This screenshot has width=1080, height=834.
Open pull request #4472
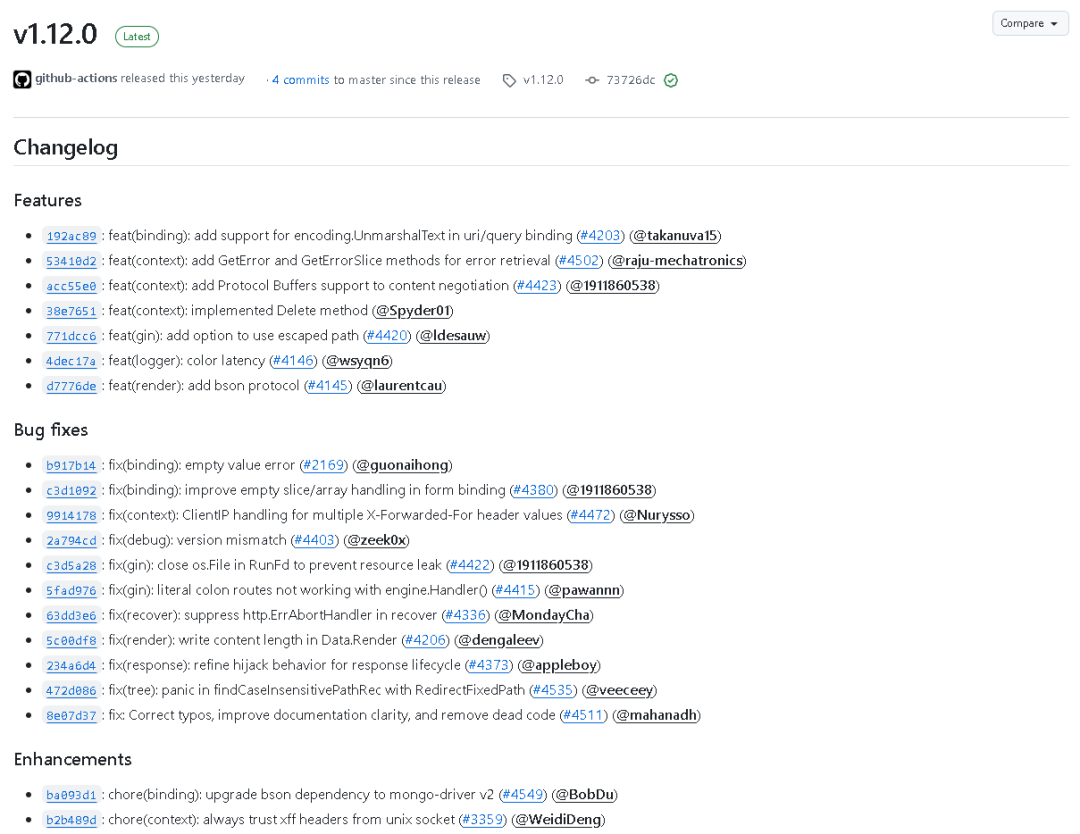coord(591,515)
